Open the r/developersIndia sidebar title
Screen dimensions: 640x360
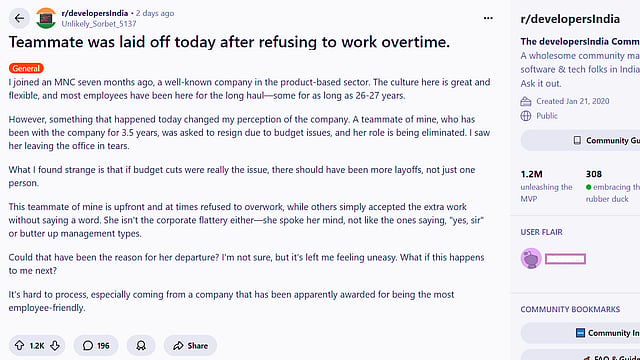[570, 19]
